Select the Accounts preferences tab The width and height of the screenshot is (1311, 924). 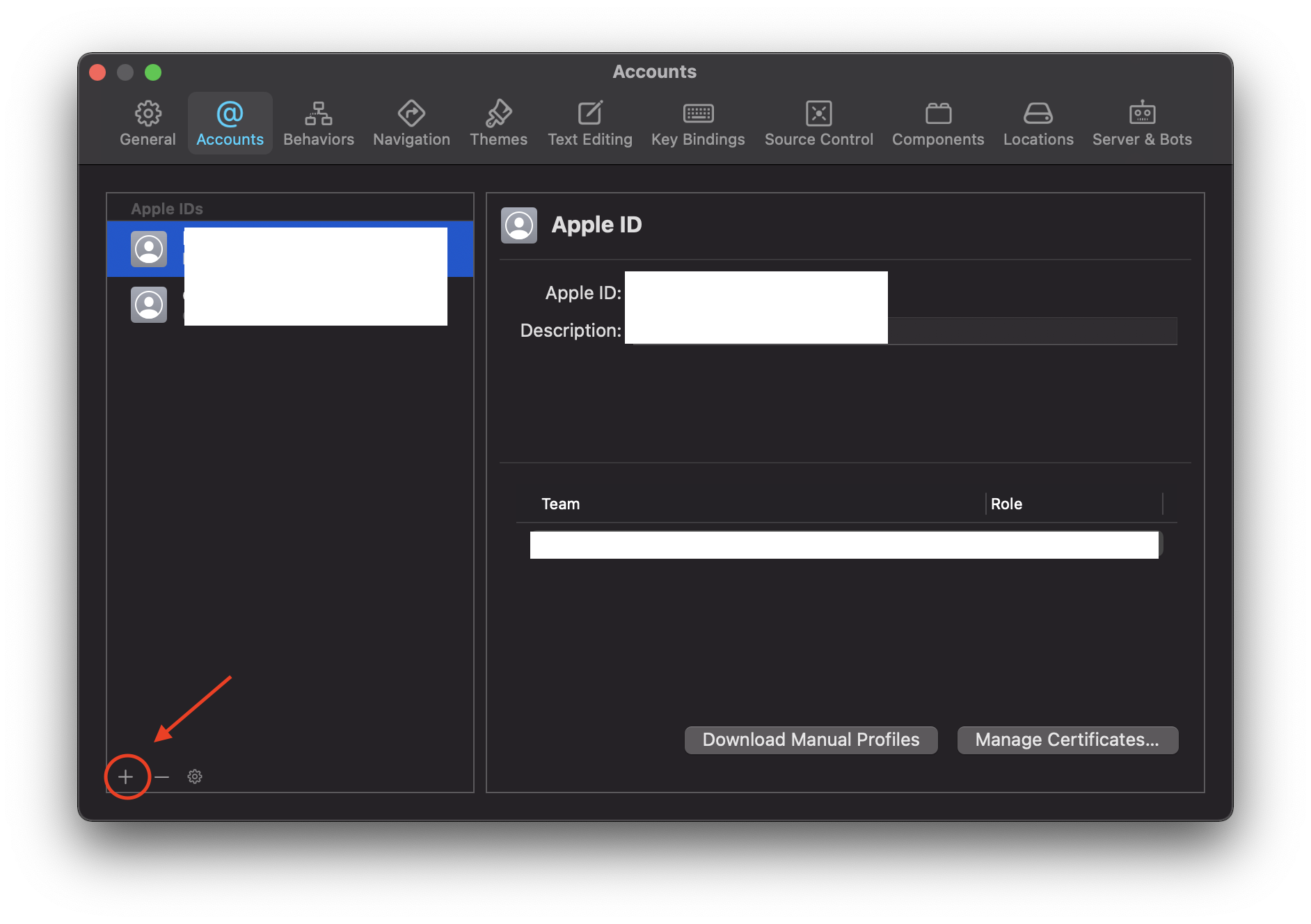230,123
